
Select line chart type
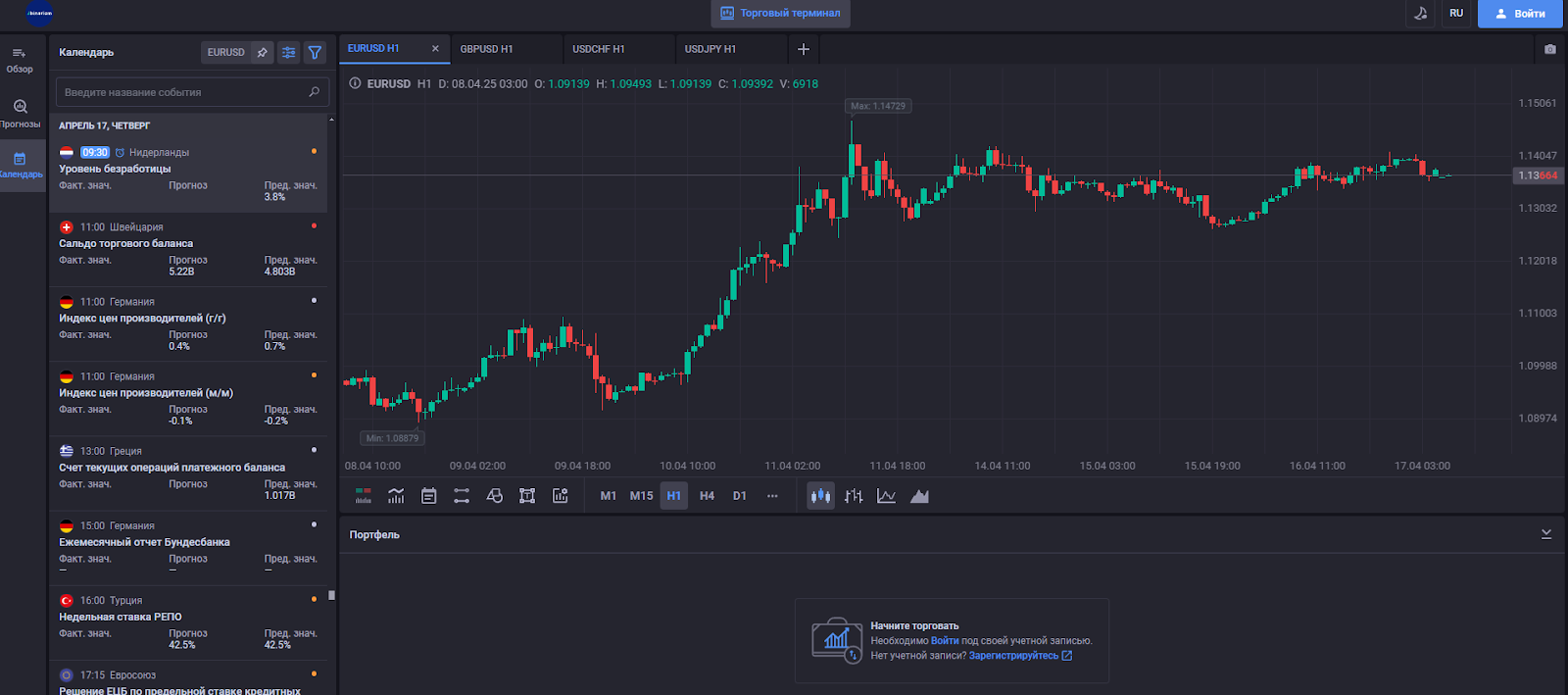886,496
